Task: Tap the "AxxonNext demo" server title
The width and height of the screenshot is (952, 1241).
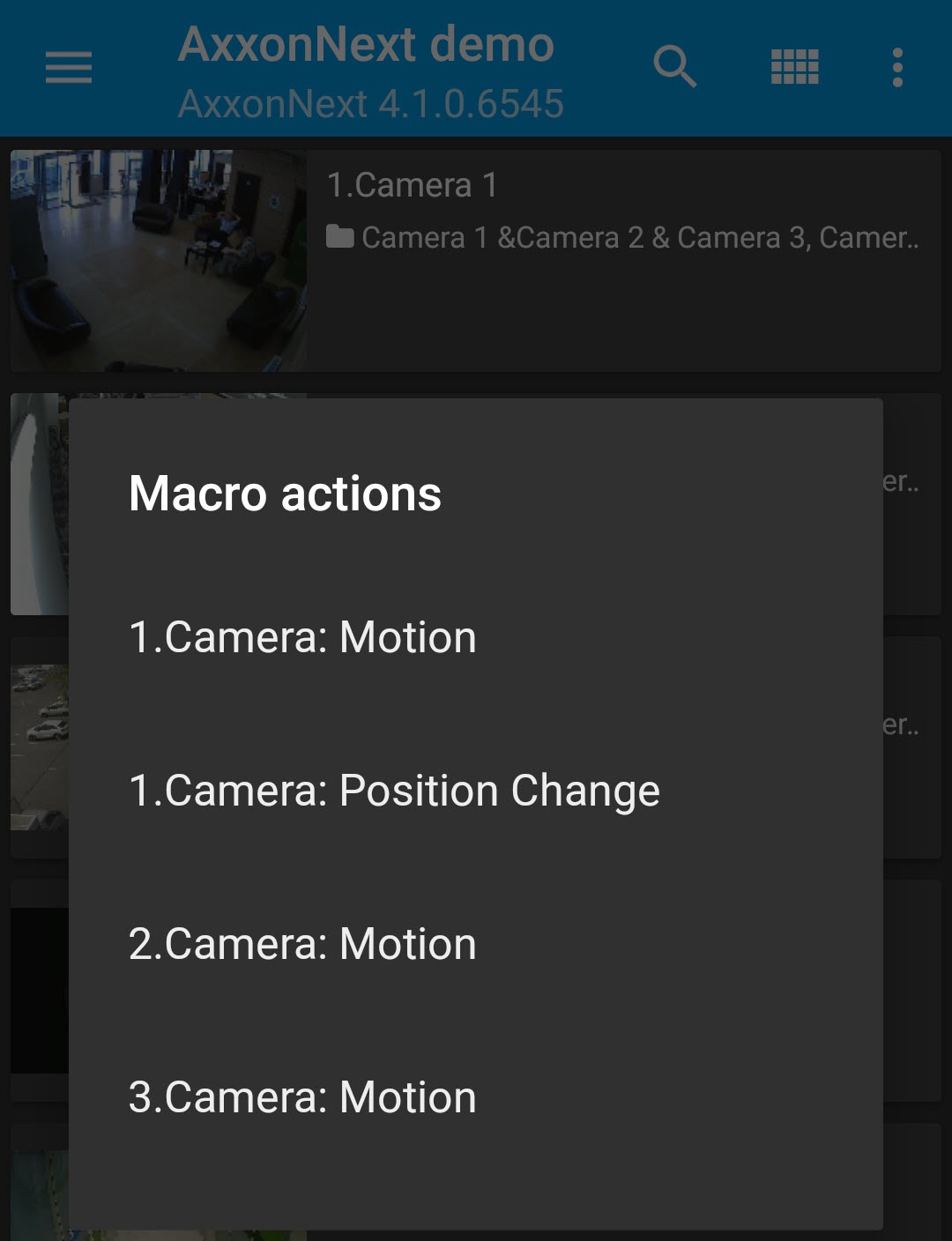Action: coord(366,44)
